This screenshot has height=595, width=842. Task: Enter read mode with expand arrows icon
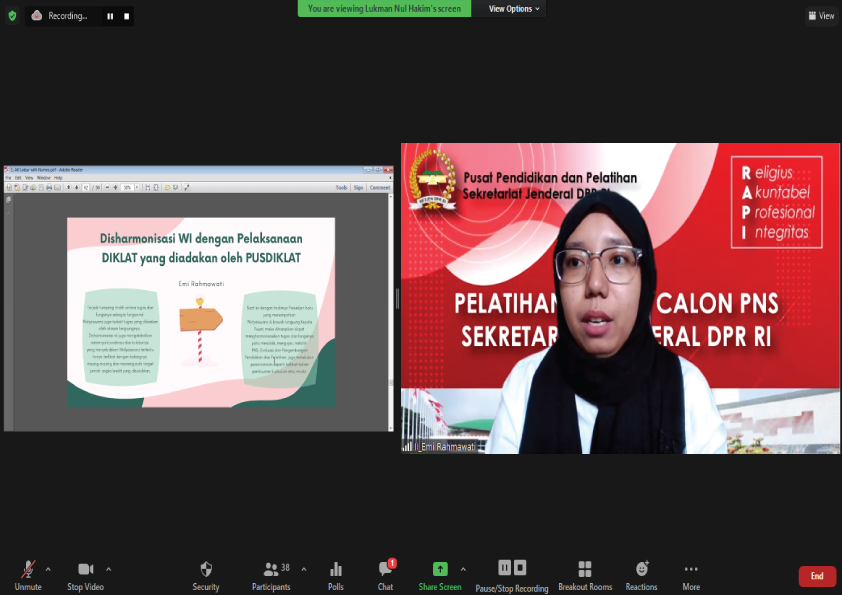coord(187,187)
